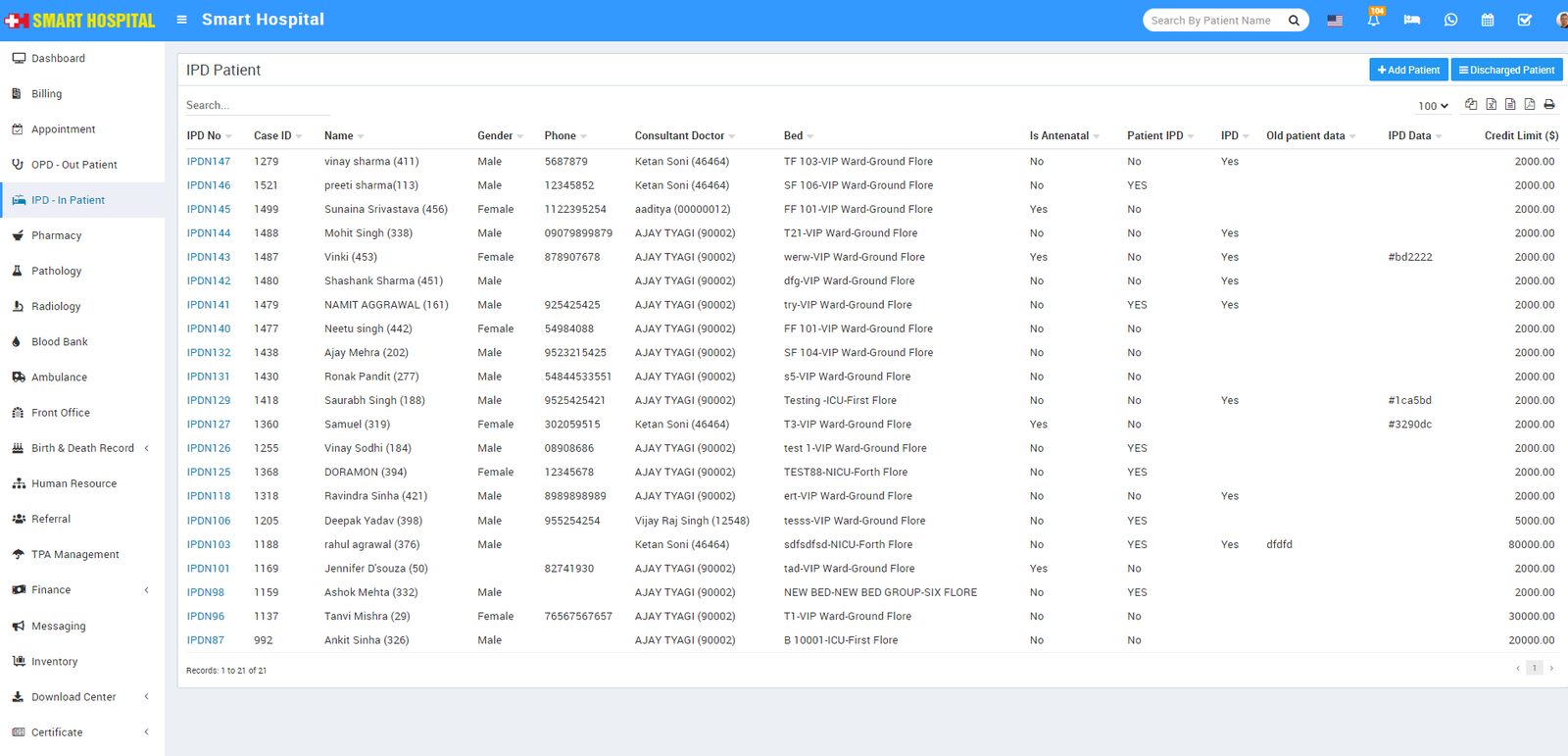Open the notifications bell icon
The width and height of the screenshot is (1568, 756).
coord(1373,21)
